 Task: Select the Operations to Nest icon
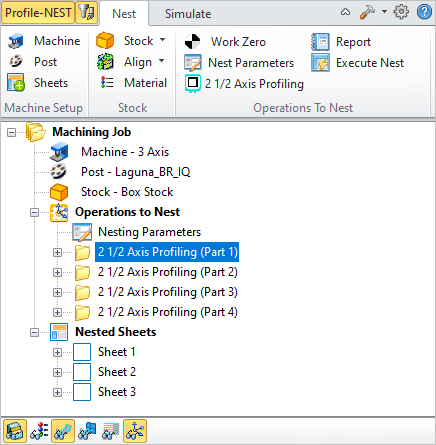click(x=59, y=212)
